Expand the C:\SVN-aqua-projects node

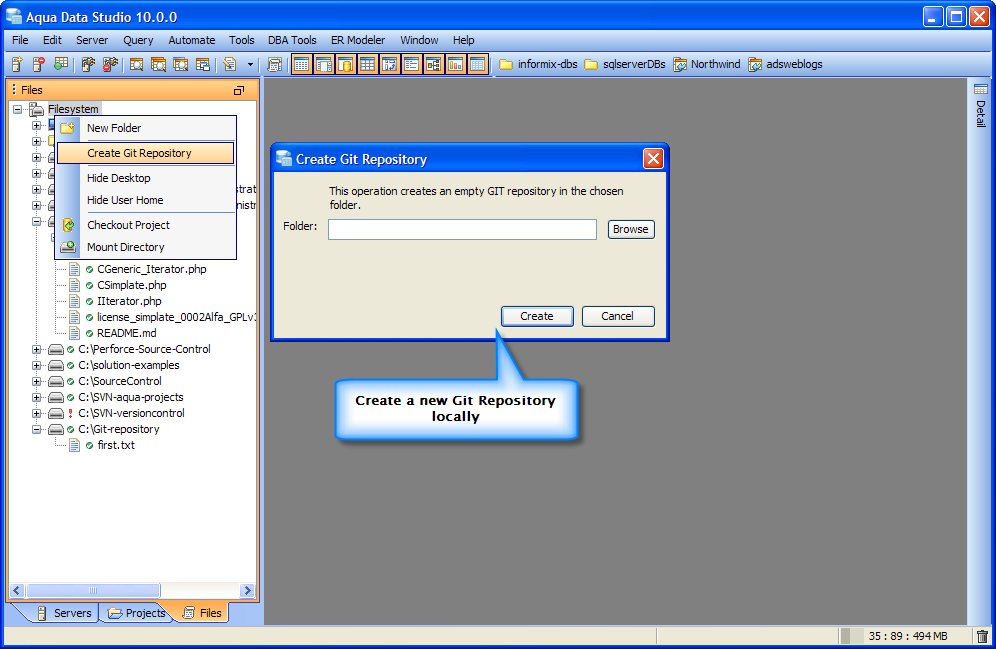37,398
